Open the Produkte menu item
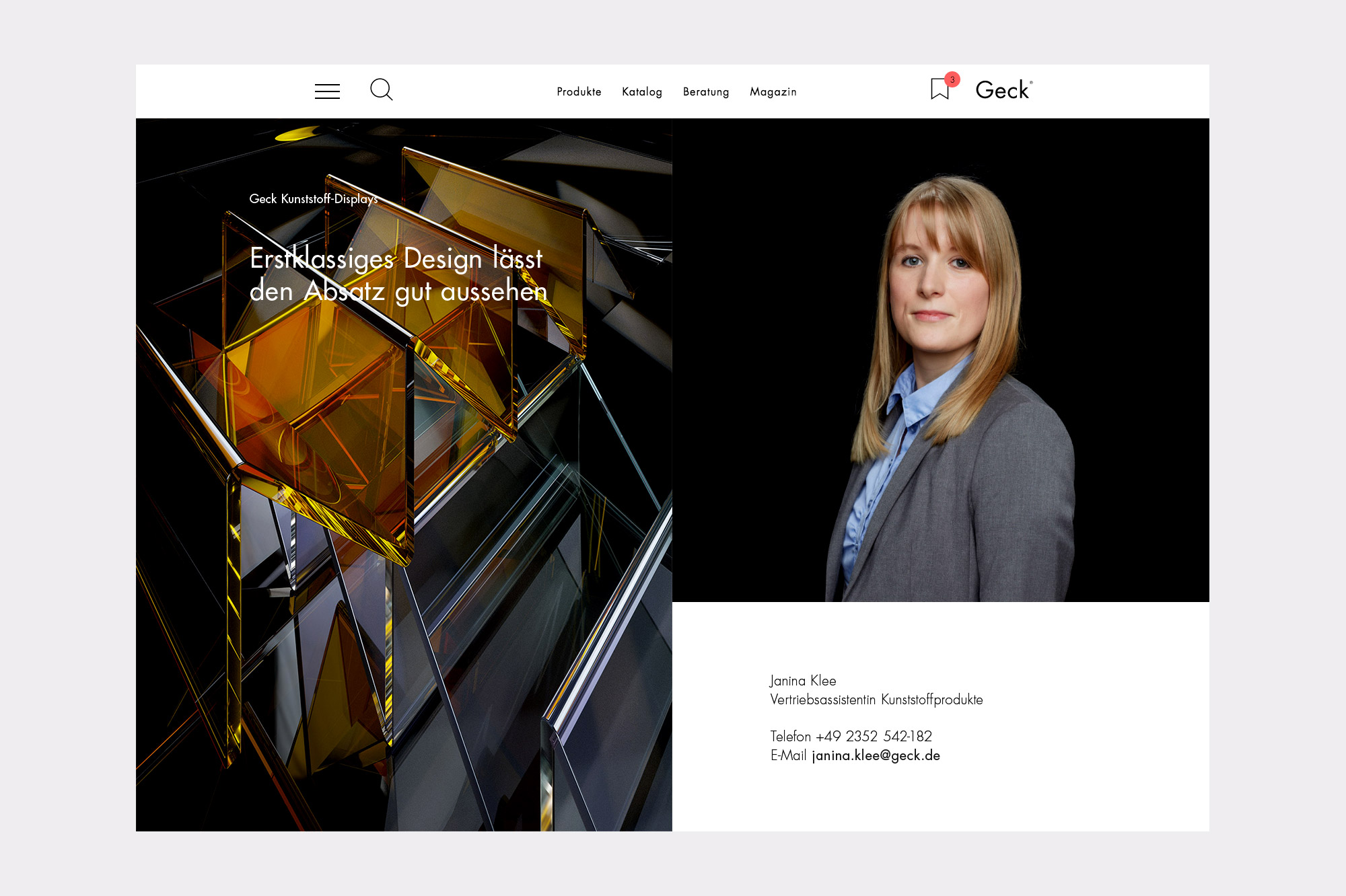 [579, 91]
